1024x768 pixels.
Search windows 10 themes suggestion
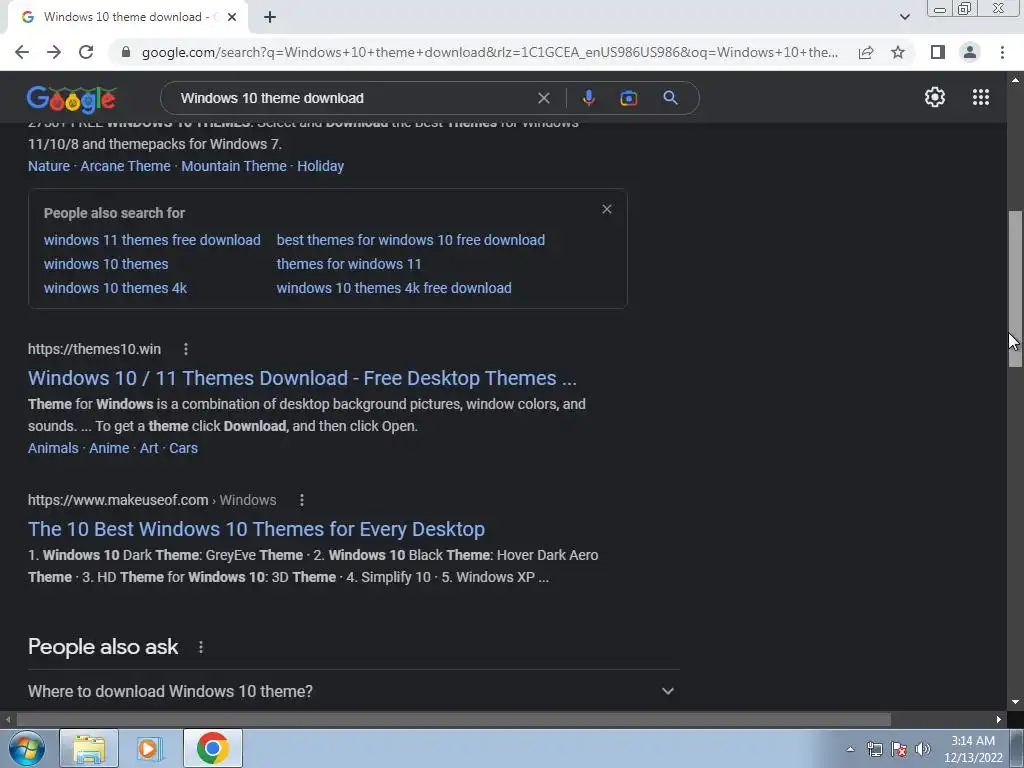tap(106, 264)
